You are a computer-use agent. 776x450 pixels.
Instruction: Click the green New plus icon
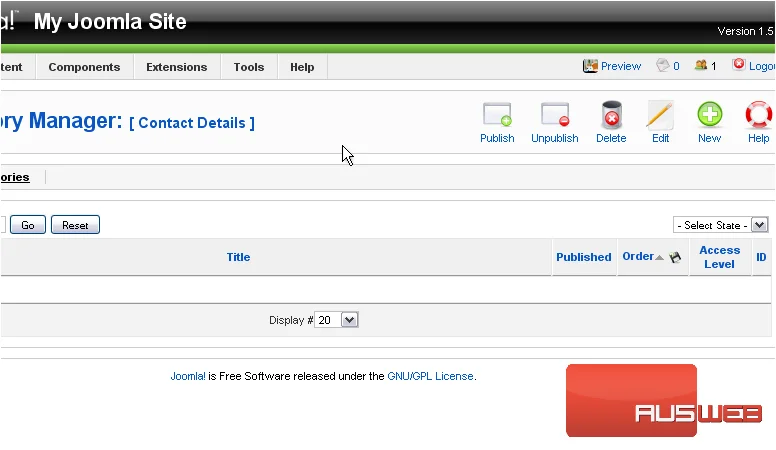710,115
